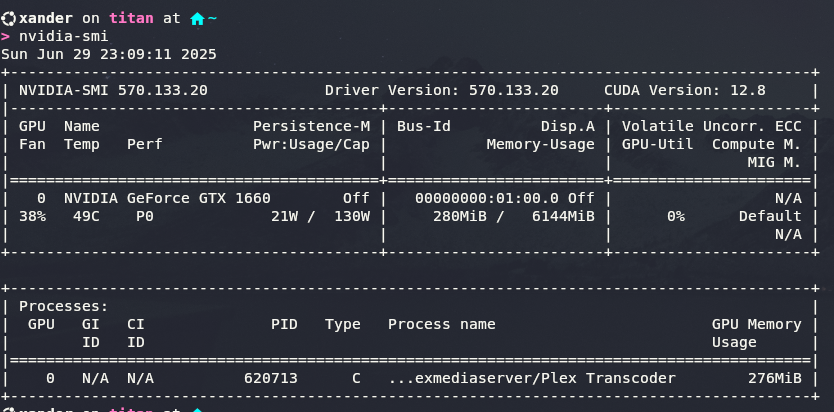834x412 pixels.
Task: Click the Volatile Uncorr. ECC header
Action: pyautogui.click(x=712, y=127)
